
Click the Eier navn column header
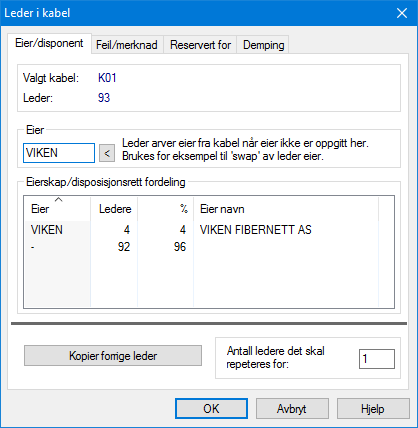286,209
